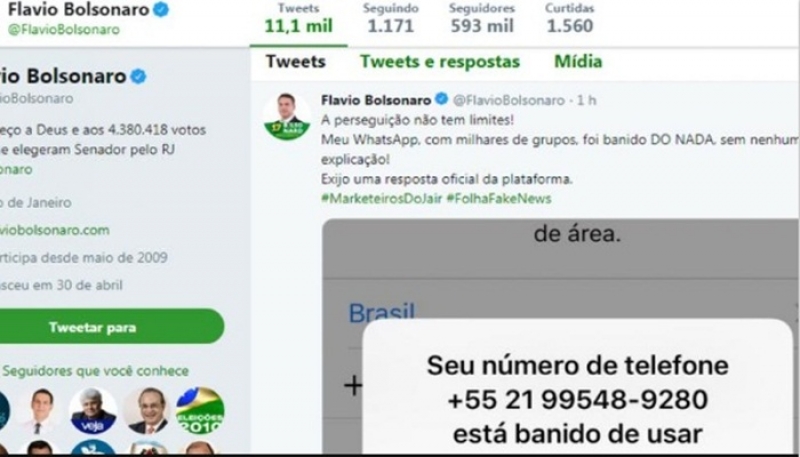This screenshot has height=457, width=800.
Task: Open the Seguidores 593 mil list
Action: point(482,19)
